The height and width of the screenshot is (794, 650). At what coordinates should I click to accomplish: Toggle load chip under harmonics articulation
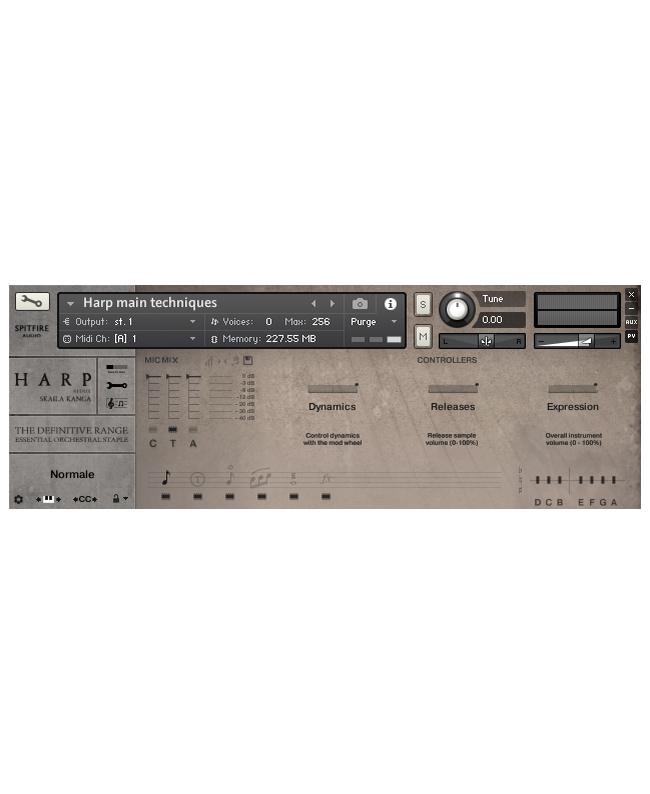pyautogui.click(x=230, y=497)
